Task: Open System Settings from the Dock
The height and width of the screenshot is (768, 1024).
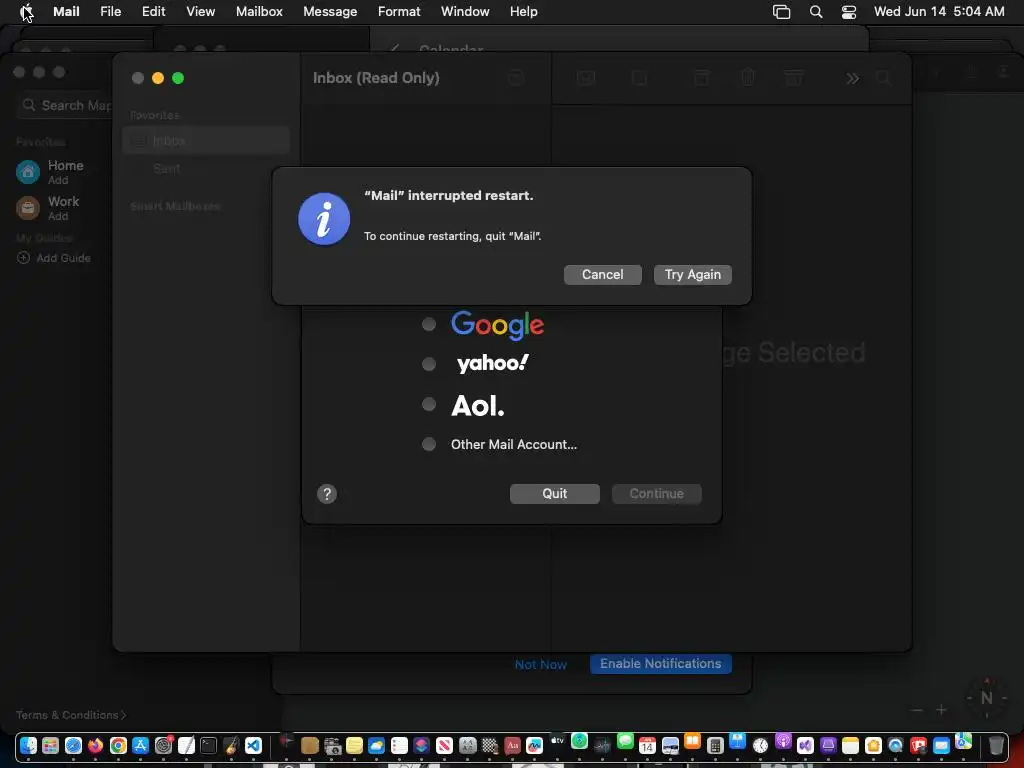Action: point(163,745)
